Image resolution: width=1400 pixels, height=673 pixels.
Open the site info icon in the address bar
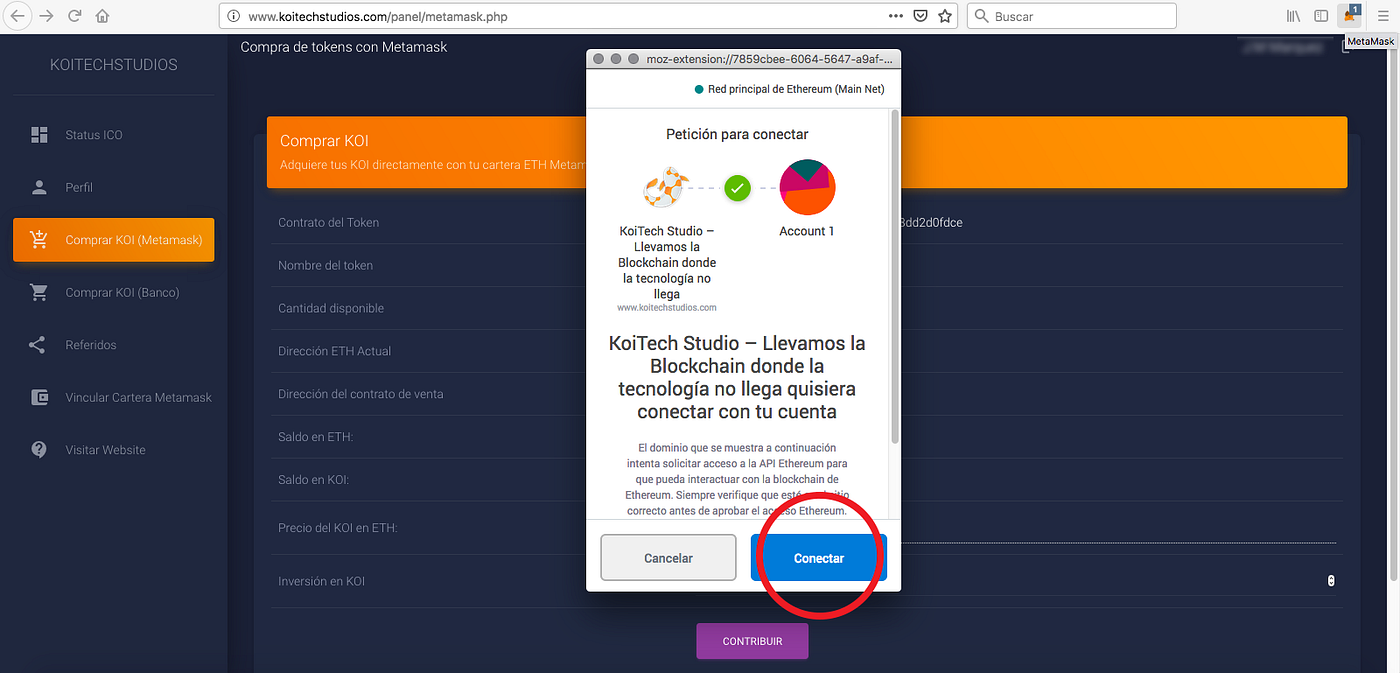pos(233,16)
